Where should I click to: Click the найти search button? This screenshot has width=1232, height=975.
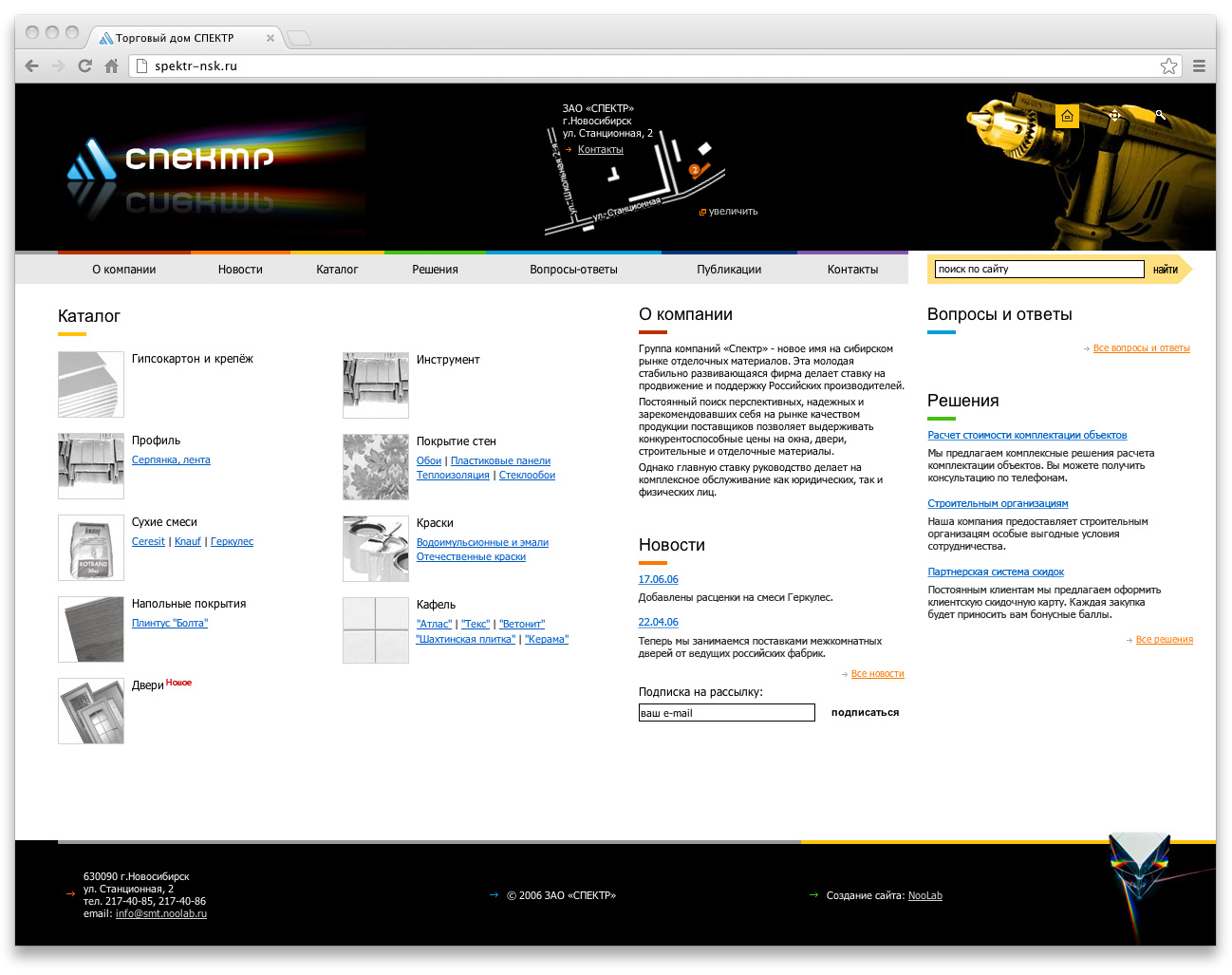[x=1166, y=270]
